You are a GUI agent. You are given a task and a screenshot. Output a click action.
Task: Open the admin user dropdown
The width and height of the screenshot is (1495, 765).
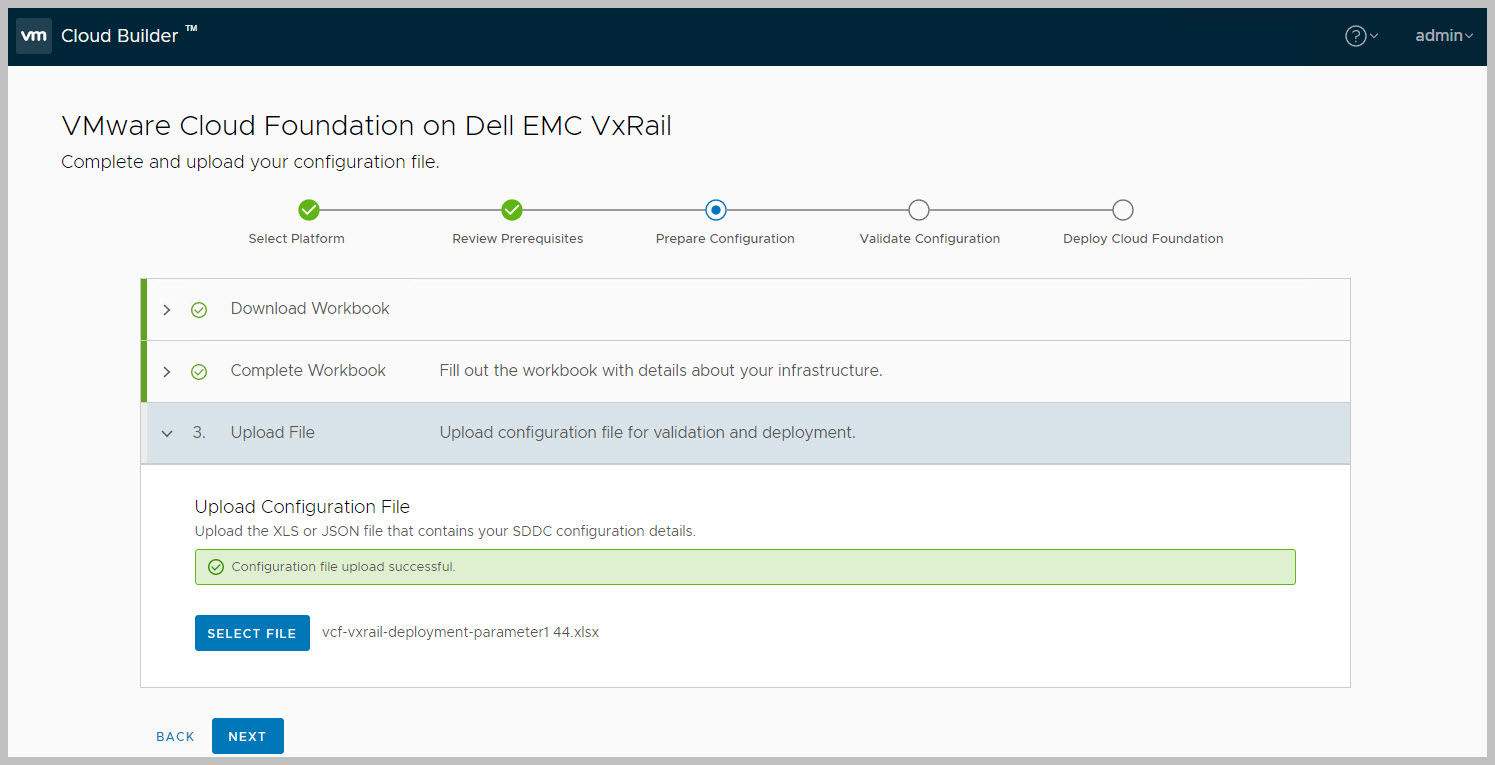1444,36
